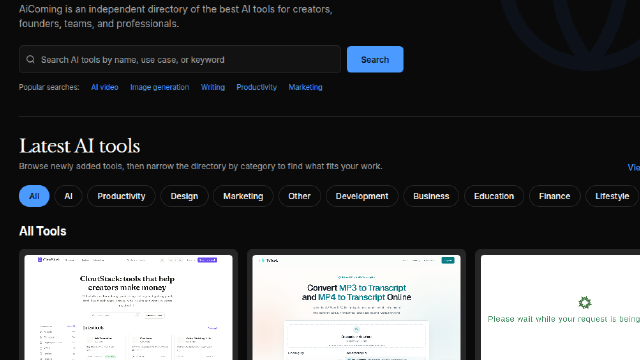Filter tools by Finance category
This screenshot has height=360, width=640.
tap(554, 196)
